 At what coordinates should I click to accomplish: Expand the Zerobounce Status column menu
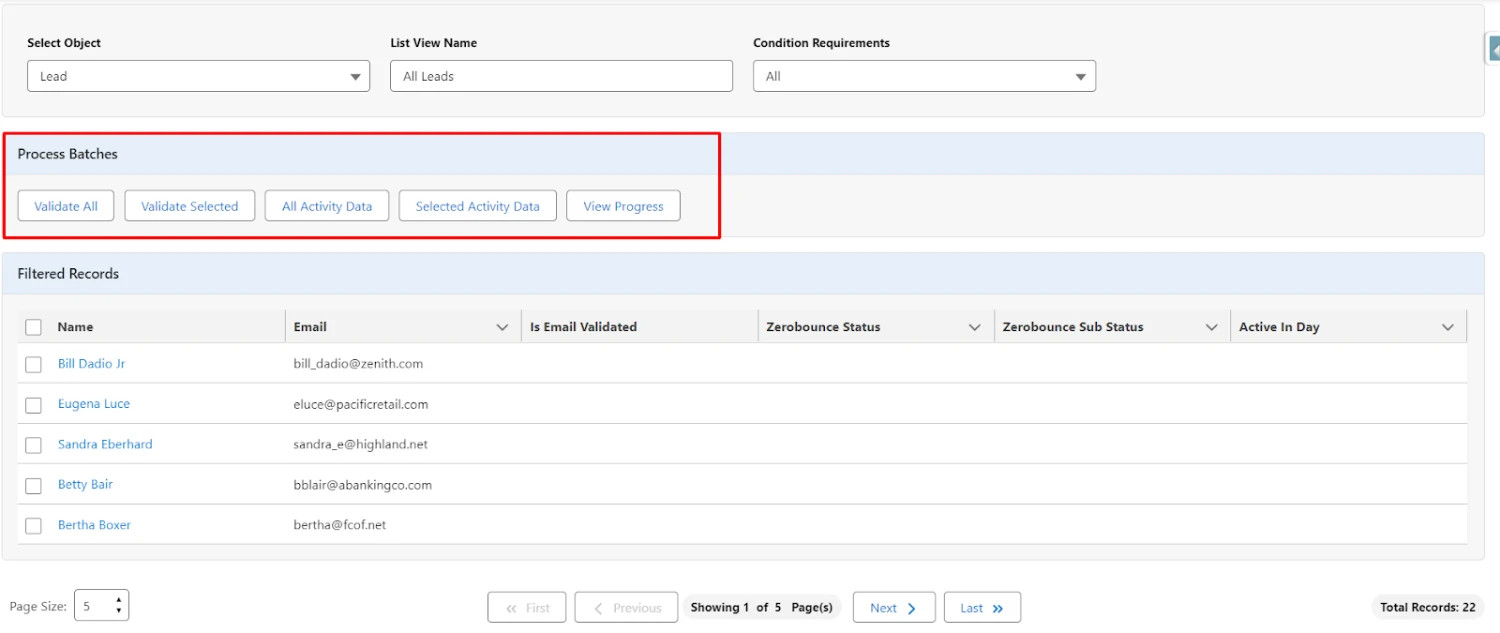coord(976,326)
